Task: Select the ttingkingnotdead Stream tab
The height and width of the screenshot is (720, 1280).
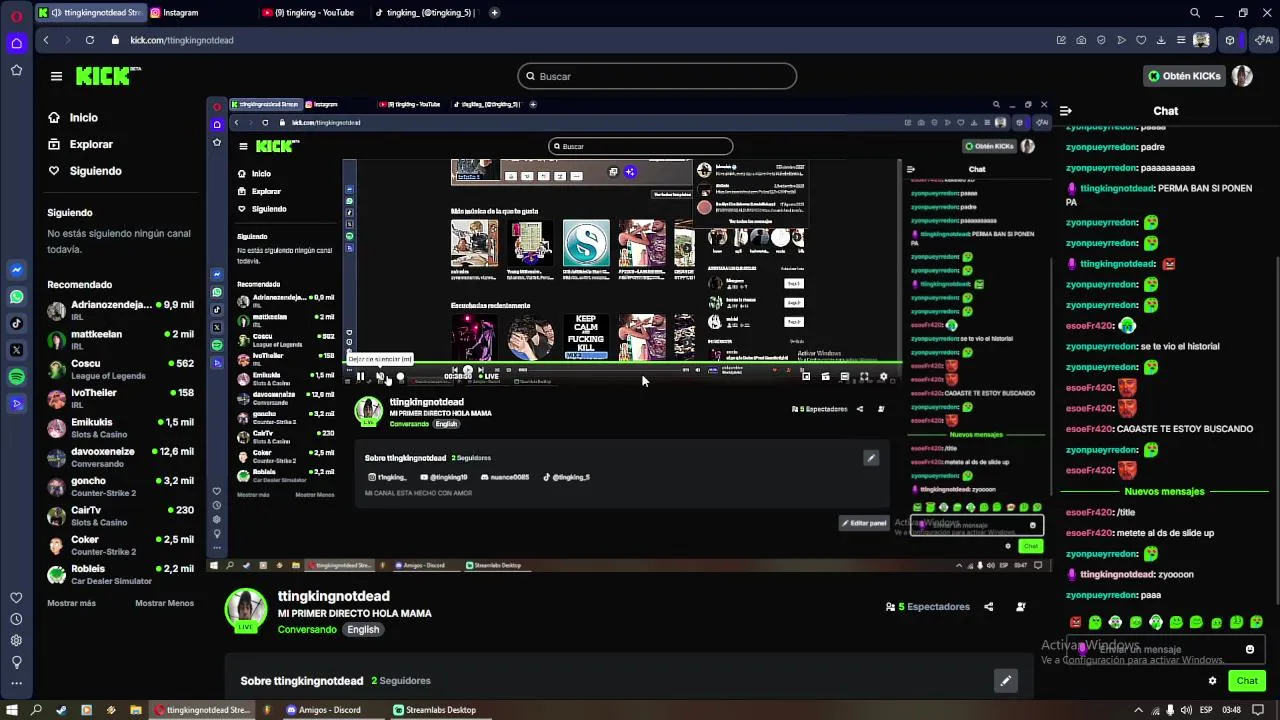Action: pos(90,13)
